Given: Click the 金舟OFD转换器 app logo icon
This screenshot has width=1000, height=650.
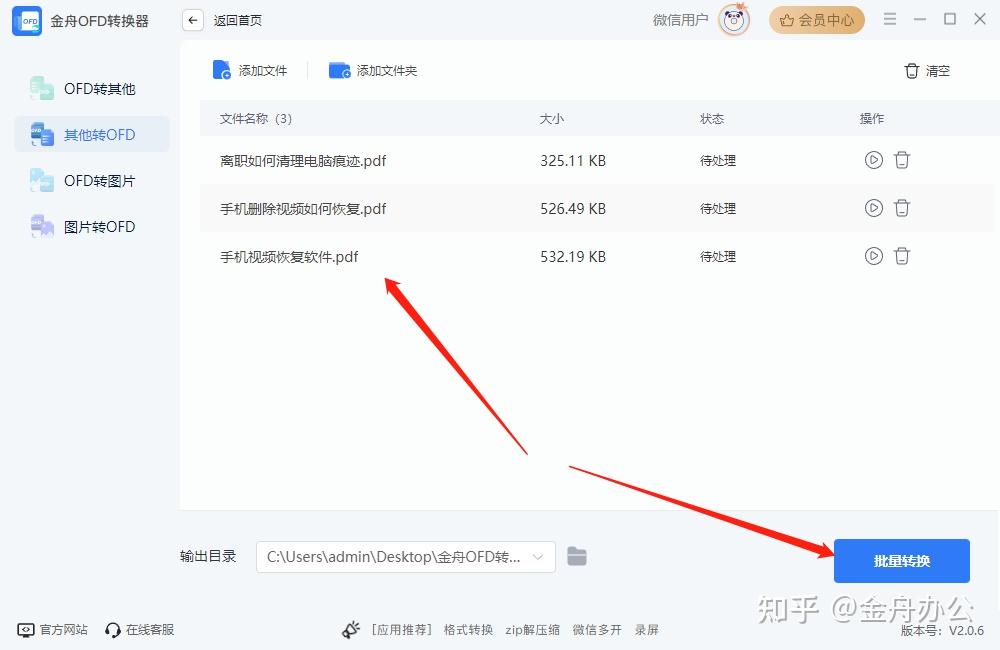Looking at the screenshot, I should tap(27, 21).
